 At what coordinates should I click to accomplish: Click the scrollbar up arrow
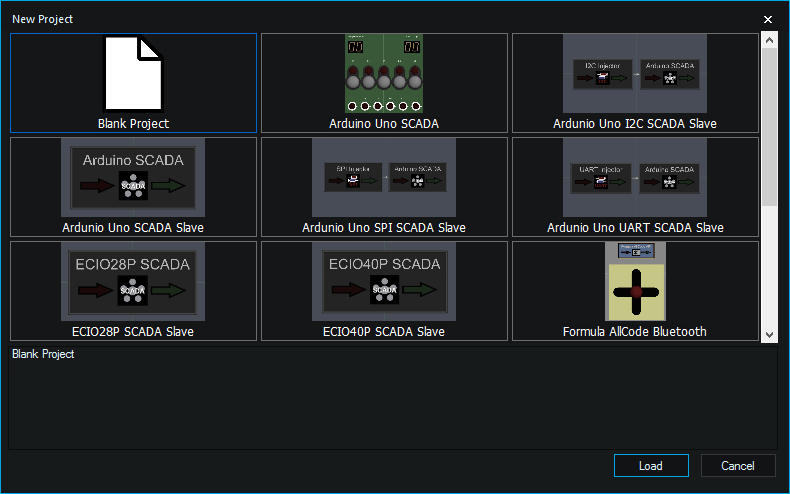tap(769, 40)
